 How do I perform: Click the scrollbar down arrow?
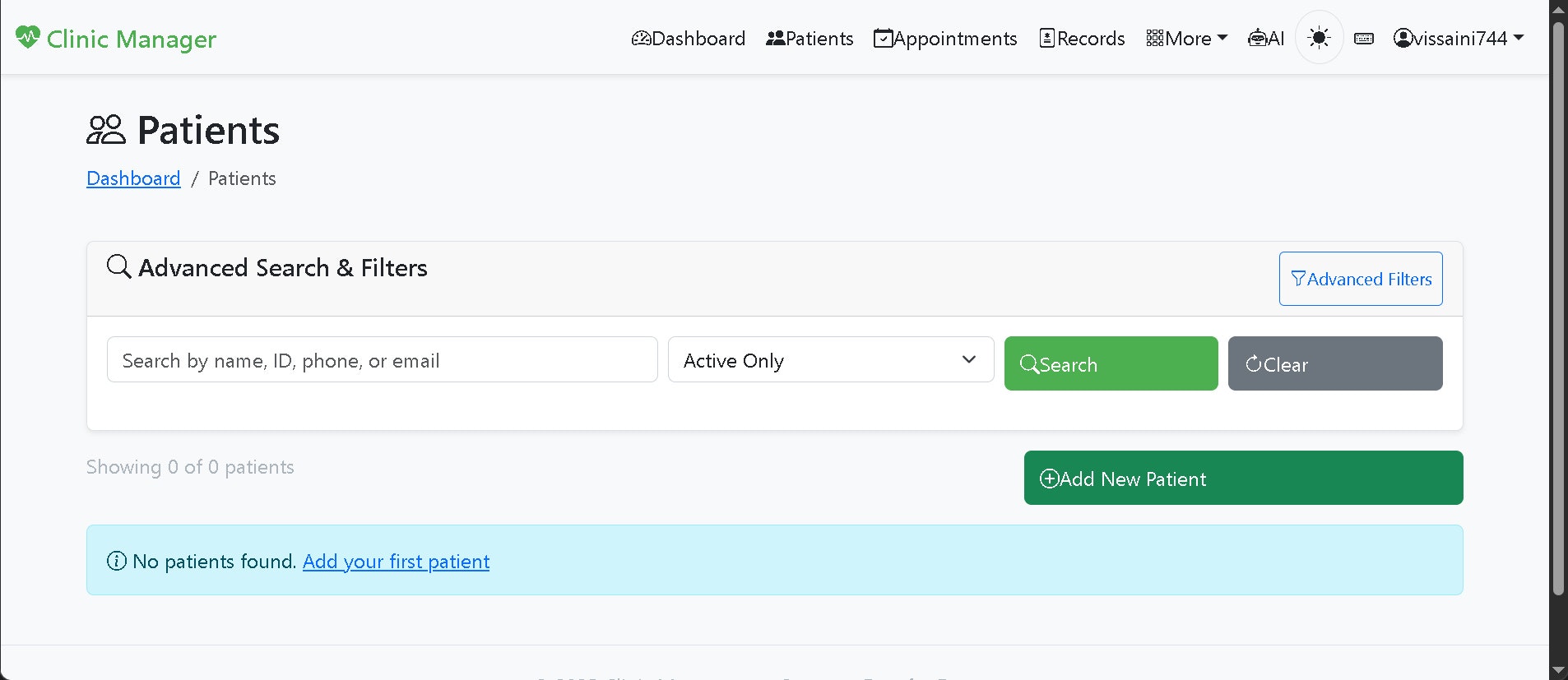(x=1558, y=671)
